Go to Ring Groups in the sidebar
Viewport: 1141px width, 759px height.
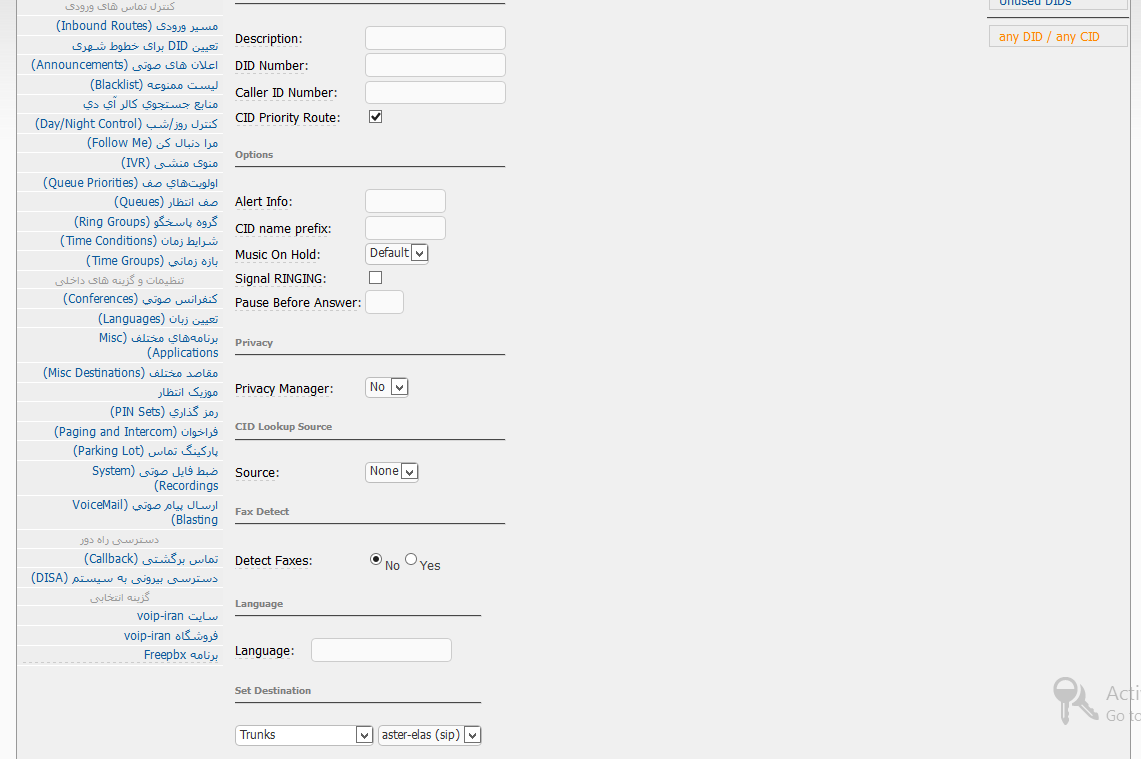coord(146,222)
